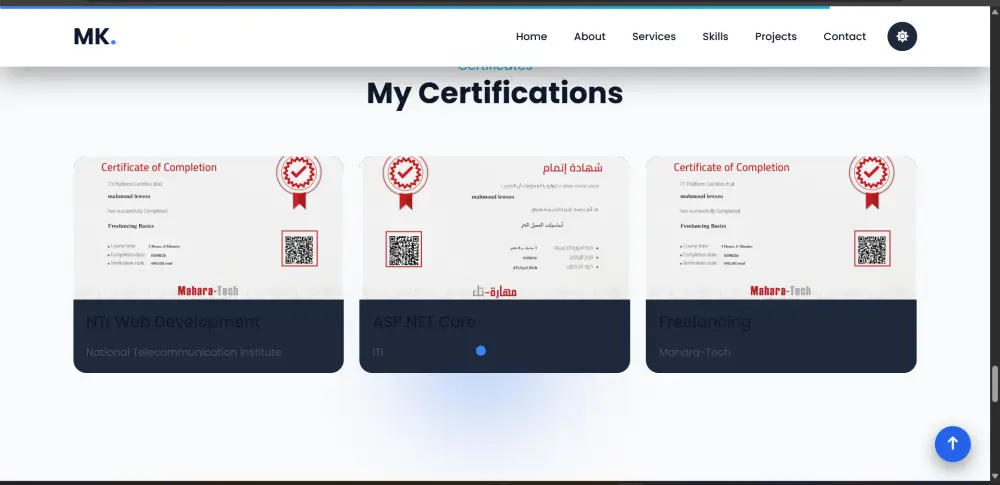The image size is (1000, 485).
Task: Click QR code on Freelancing certificate
Action: coord(872,249)
